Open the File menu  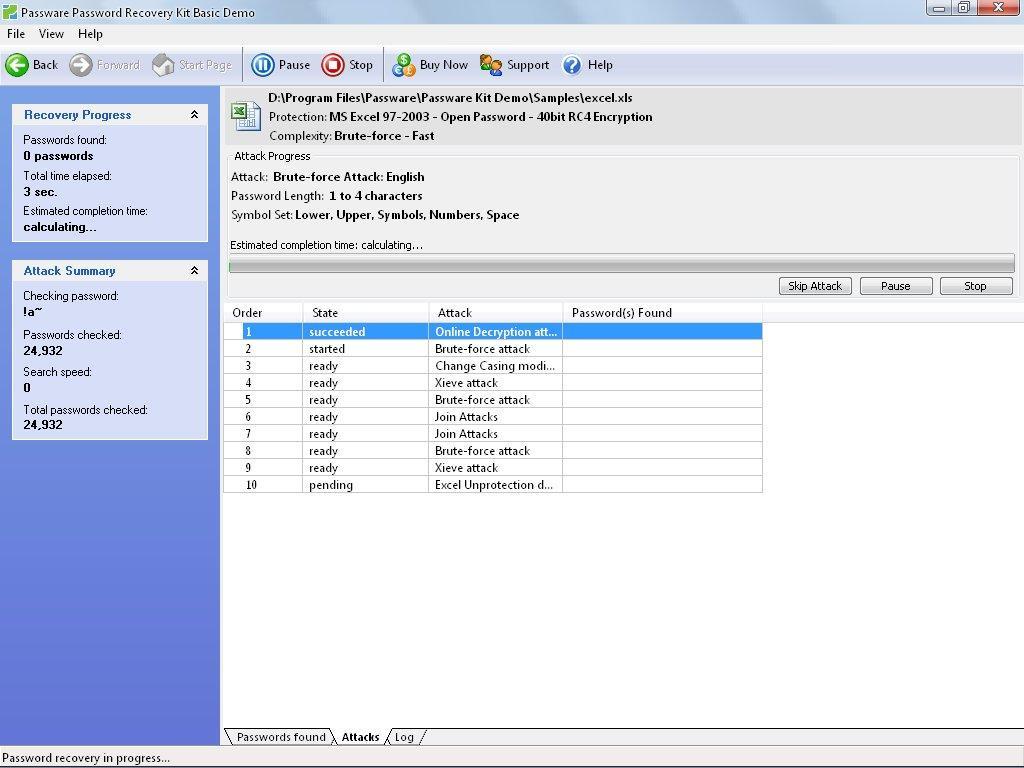coord(16,34)
